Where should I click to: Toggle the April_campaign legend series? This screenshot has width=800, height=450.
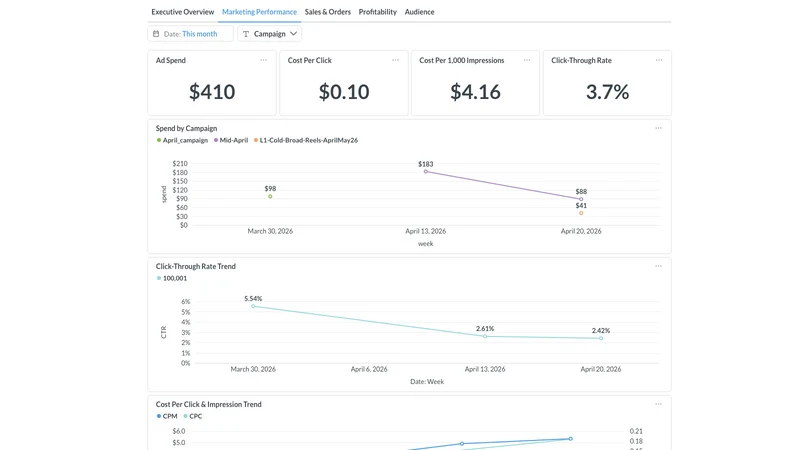182,140
